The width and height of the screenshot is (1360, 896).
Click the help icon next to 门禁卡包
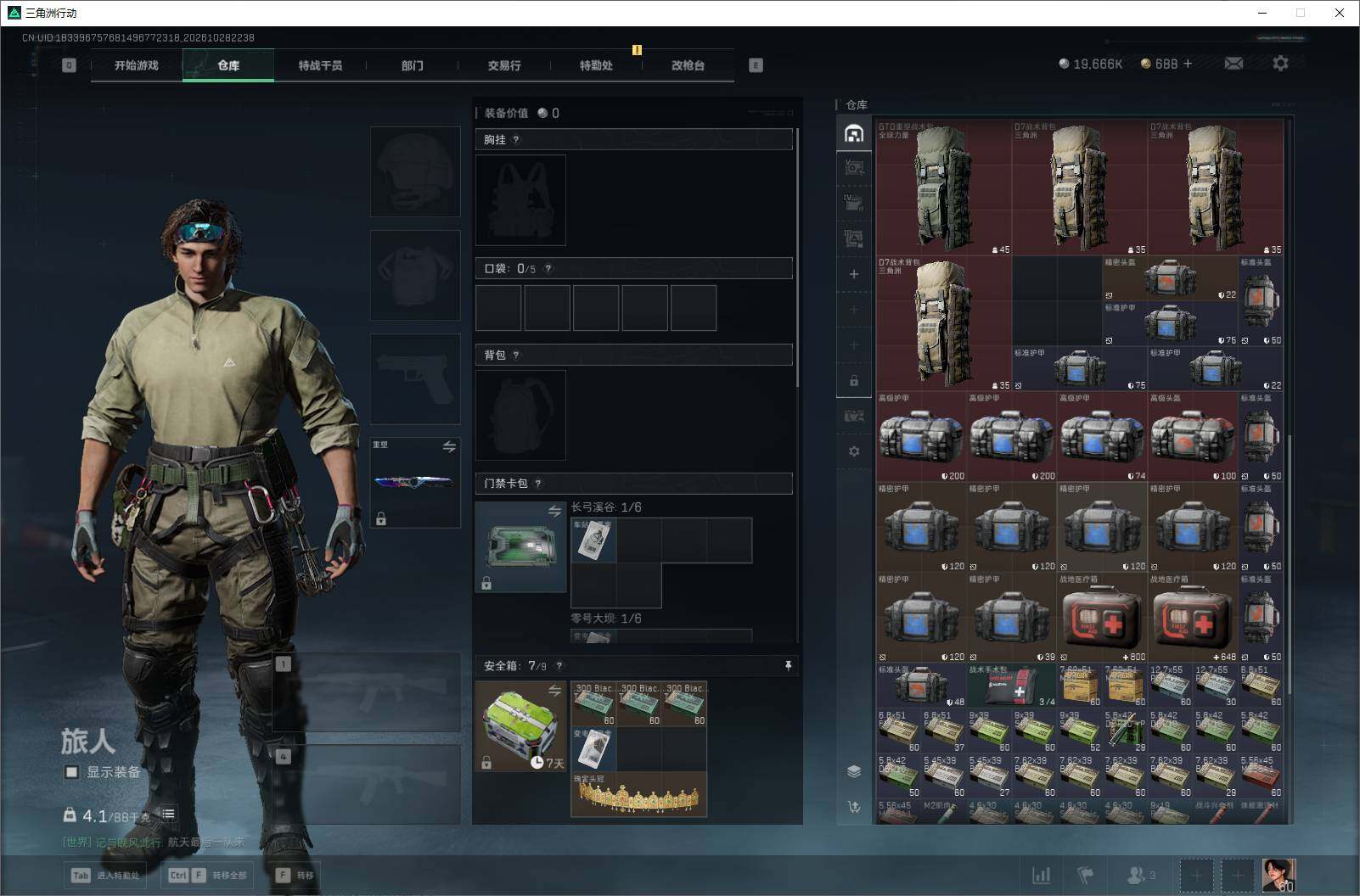coord(538,484)
